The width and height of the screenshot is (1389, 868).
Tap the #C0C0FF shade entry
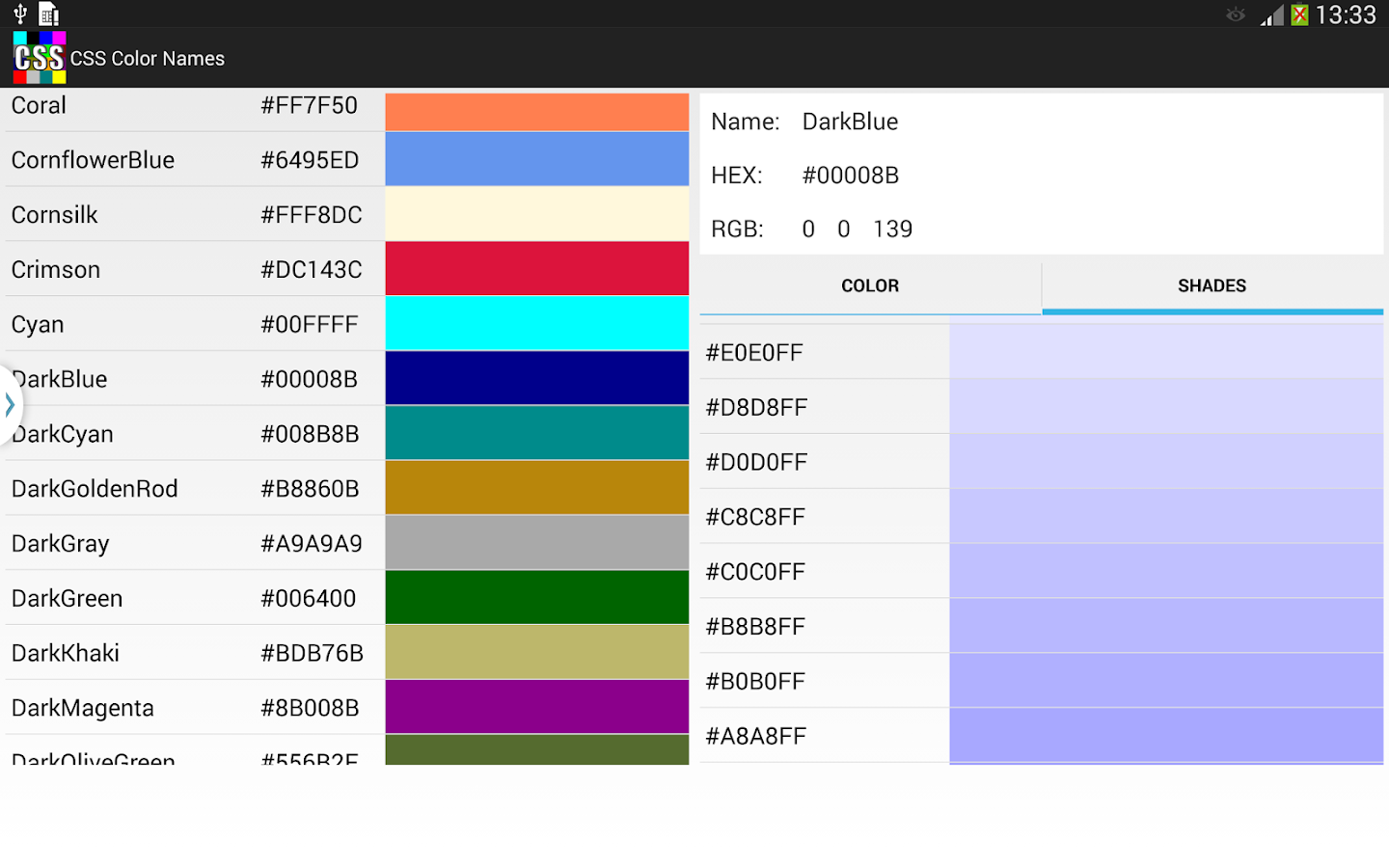click(x=1042, y=572)
